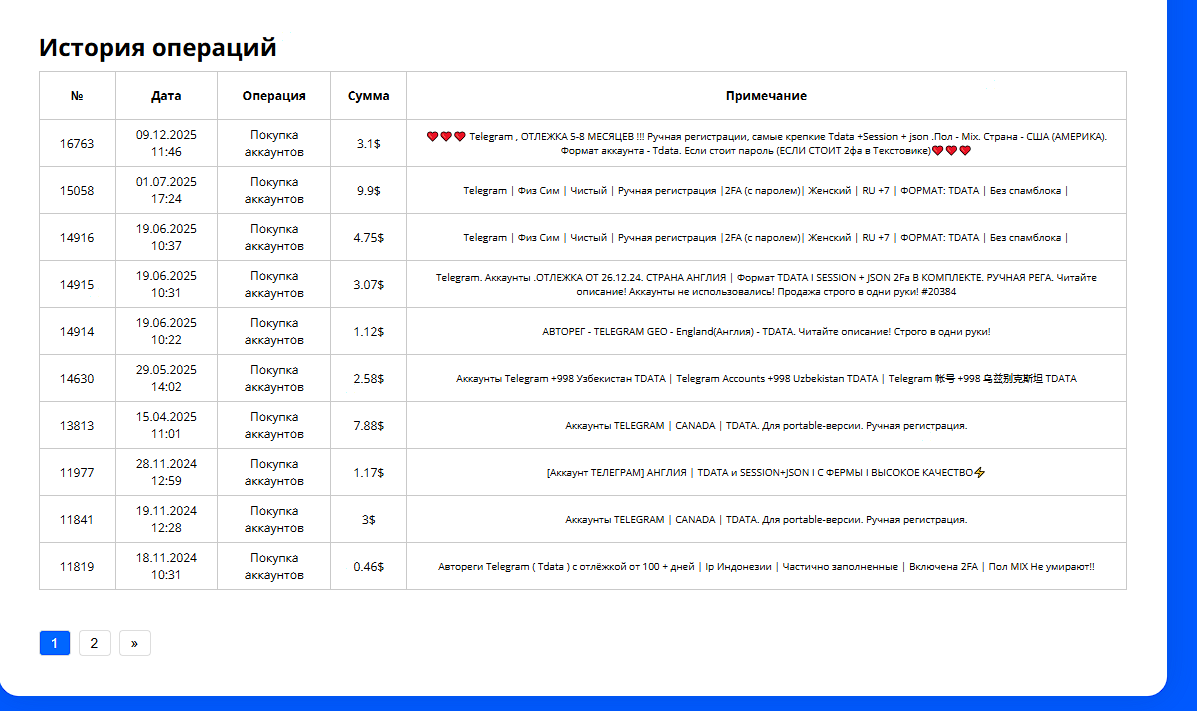Viewport: 1197px width, 711px height.
Task: Click the lightning bolt emoji in row 11977
Action: (x=979, y=473)
